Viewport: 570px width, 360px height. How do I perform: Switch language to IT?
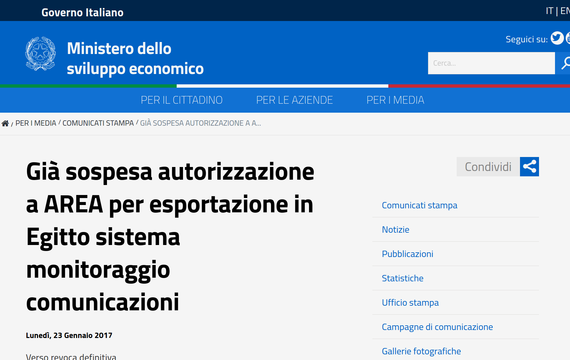pyautogui.click(x=549, y=11)
